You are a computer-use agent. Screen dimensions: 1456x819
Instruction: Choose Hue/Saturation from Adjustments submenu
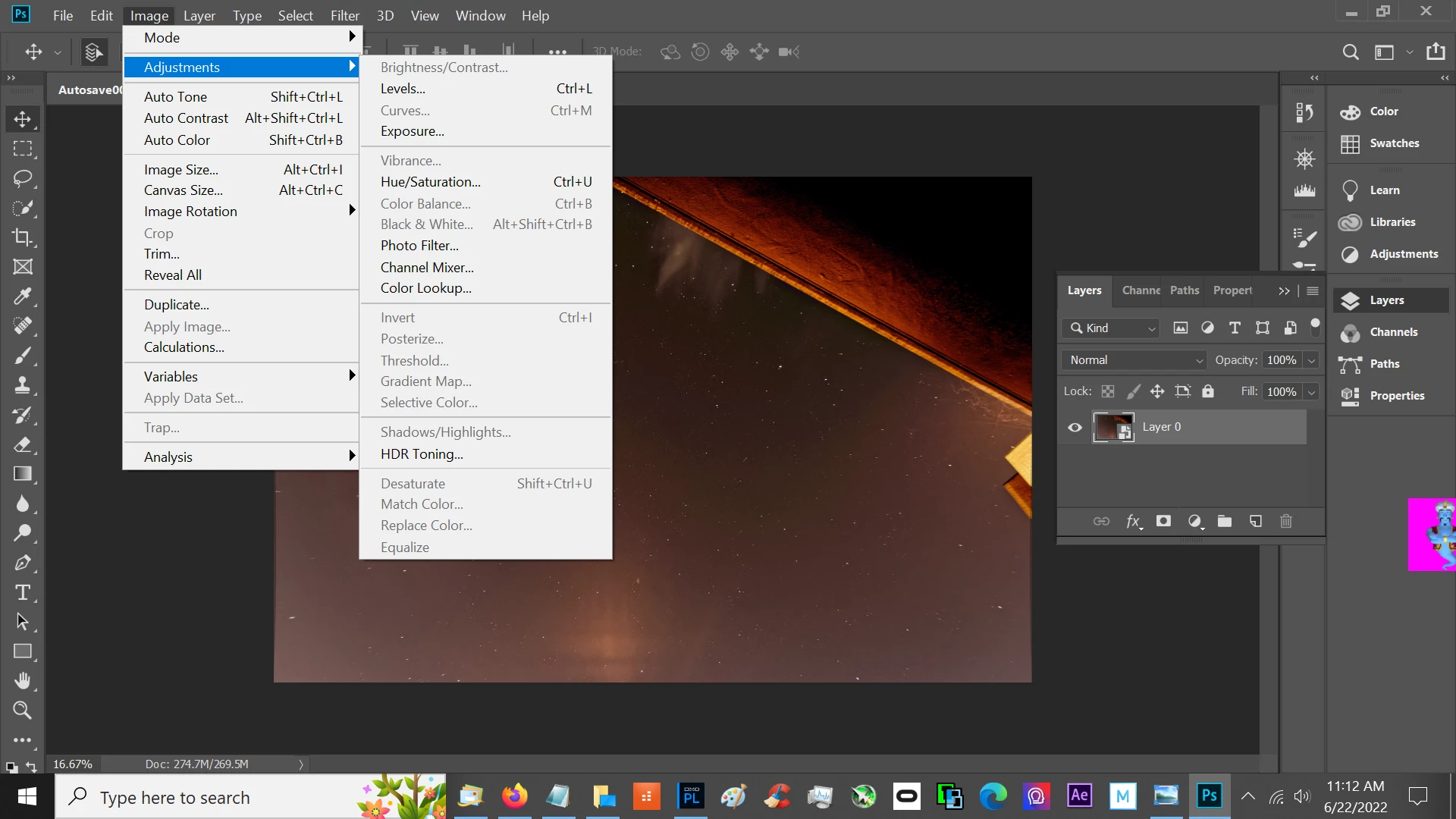pos(430,182)
